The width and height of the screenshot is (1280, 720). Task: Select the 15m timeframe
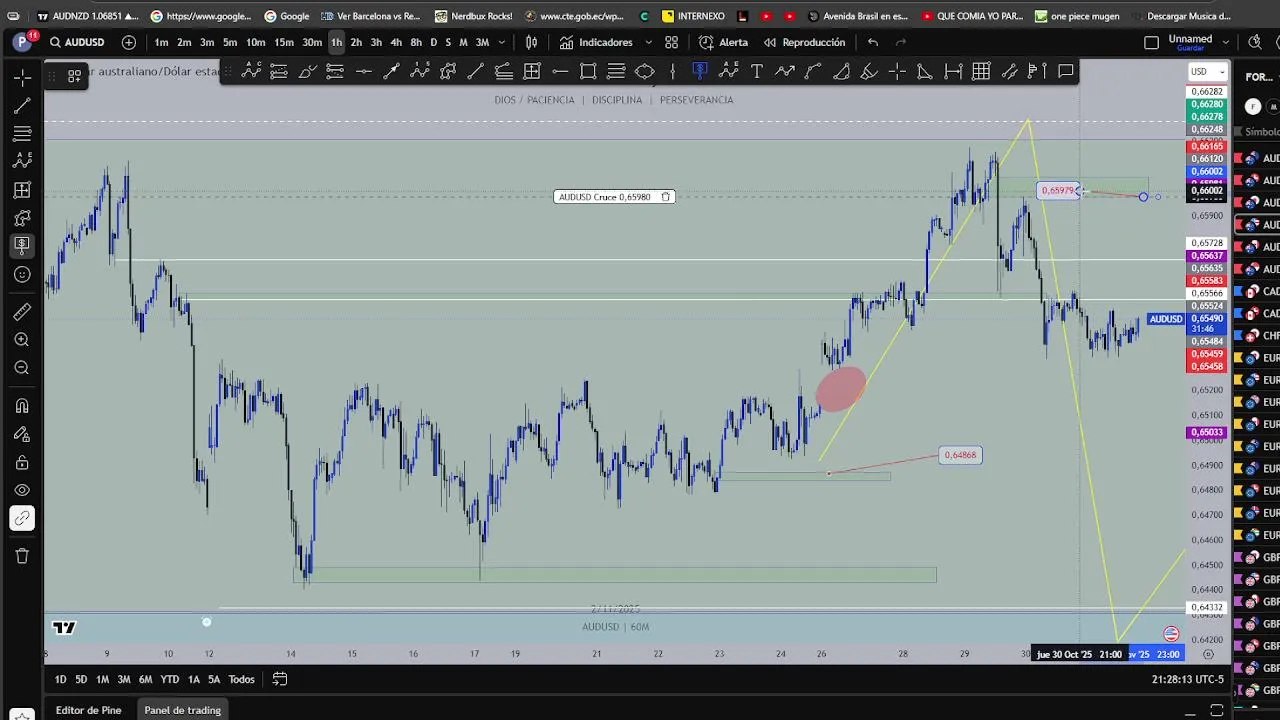[284, 42]
